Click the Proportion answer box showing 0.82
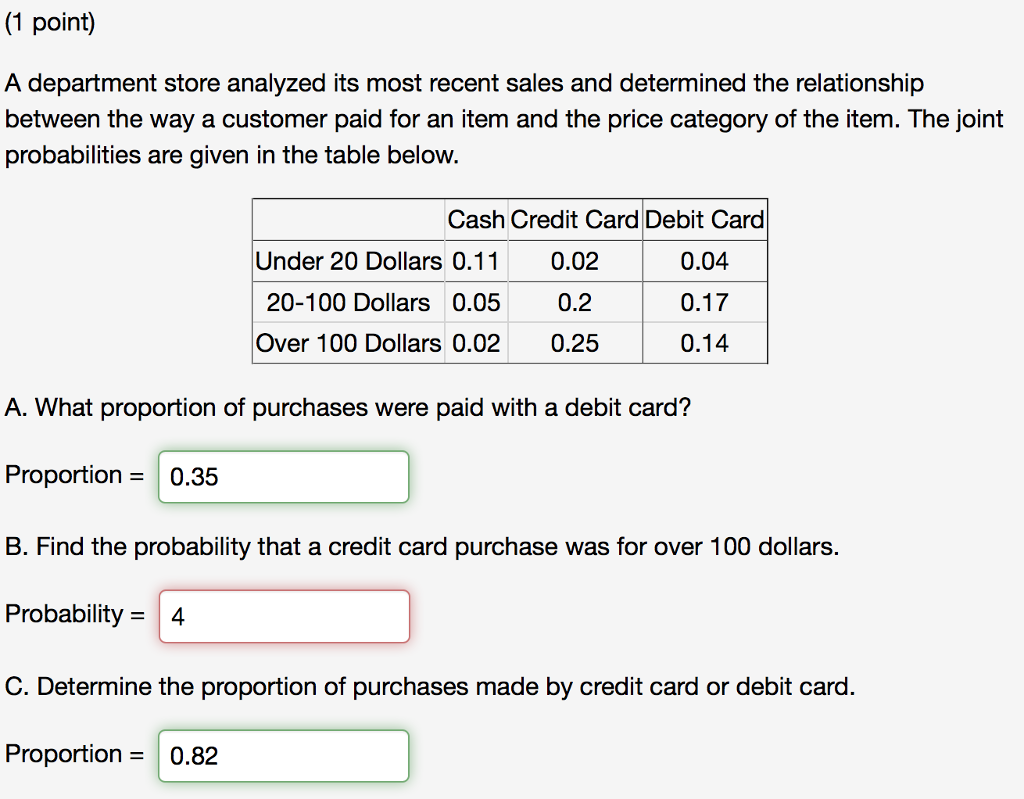Viewport: 1024px width, 799px height. pyautogui.click(x=283, y=755)
